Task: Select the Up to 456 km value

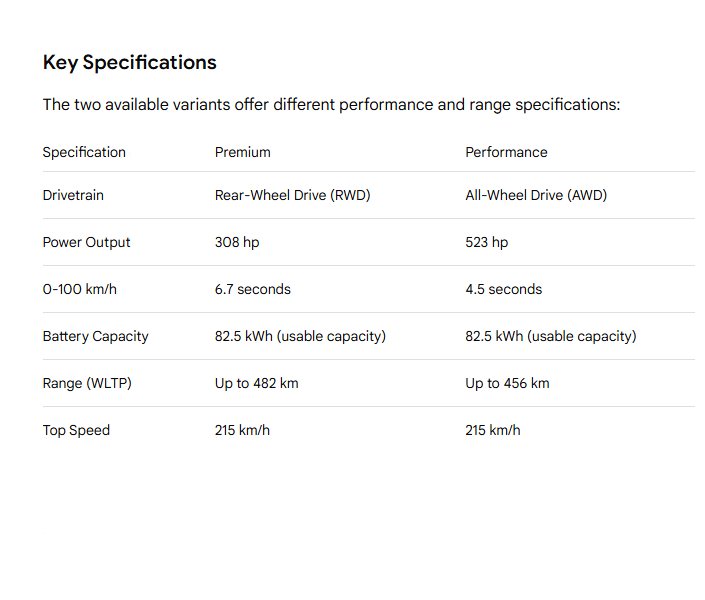Action: point(507,383)
